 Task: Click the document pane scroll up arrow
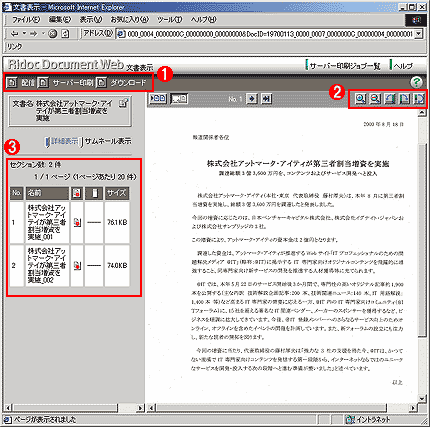tap(422, 113)
